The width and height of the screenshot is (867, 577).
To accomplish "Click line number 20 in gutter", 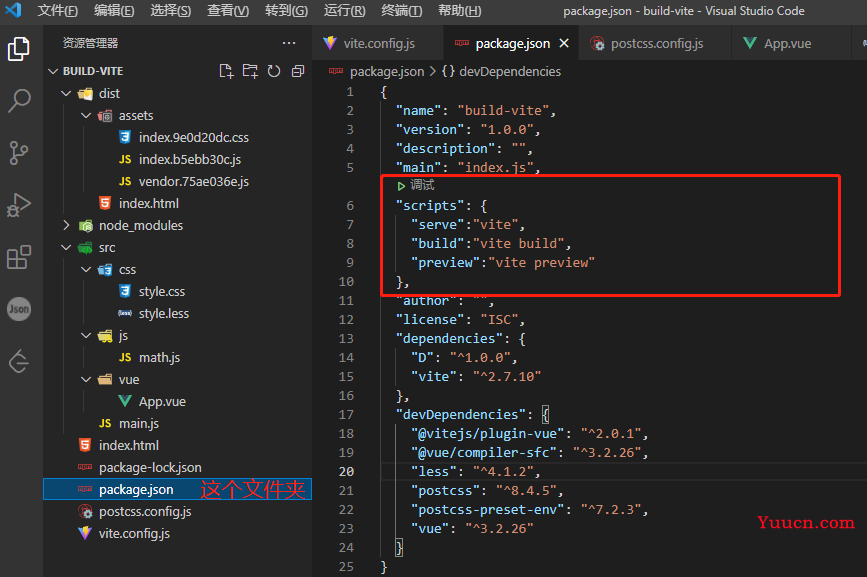I will [x=347, y=471].
